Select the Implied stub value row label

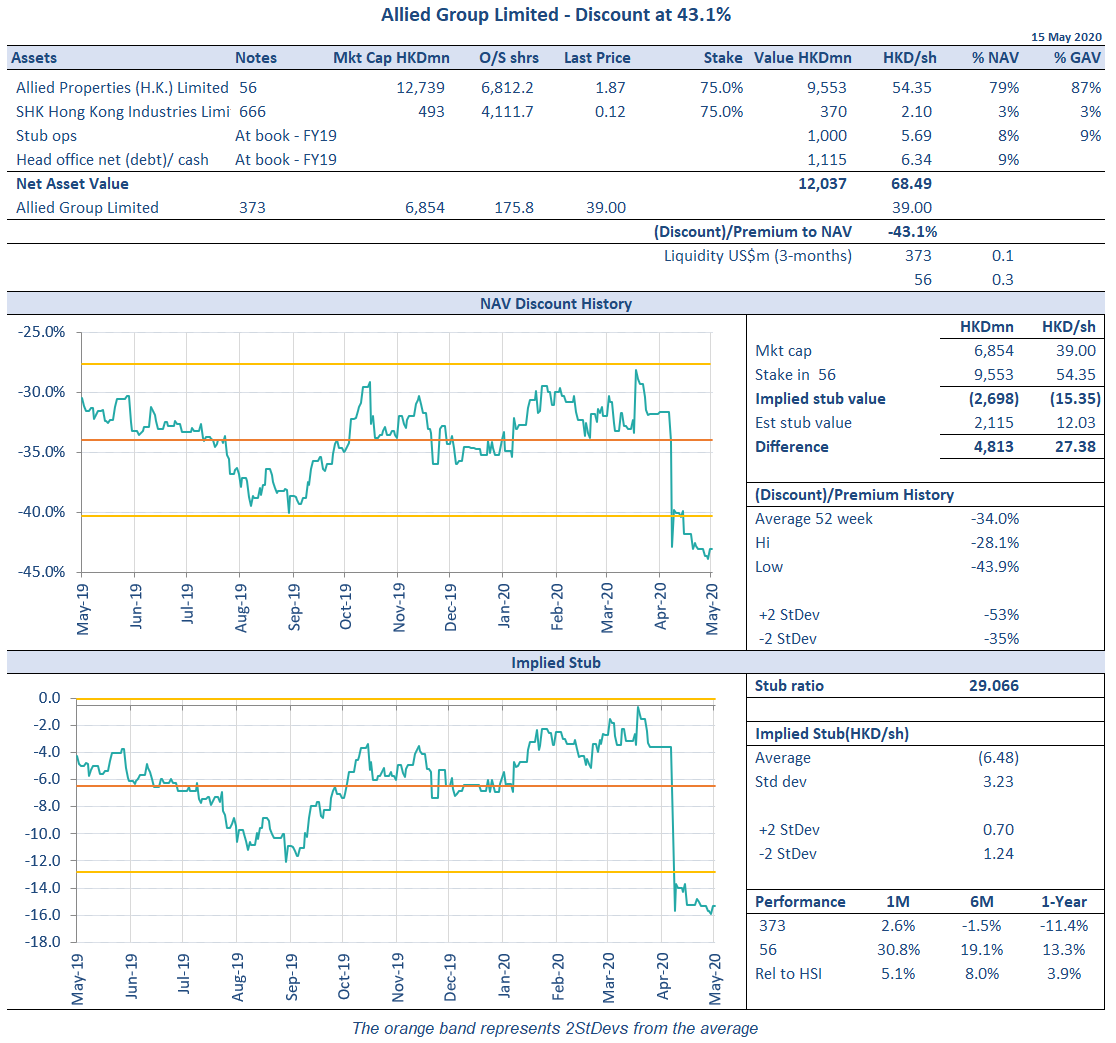(820, 398)
